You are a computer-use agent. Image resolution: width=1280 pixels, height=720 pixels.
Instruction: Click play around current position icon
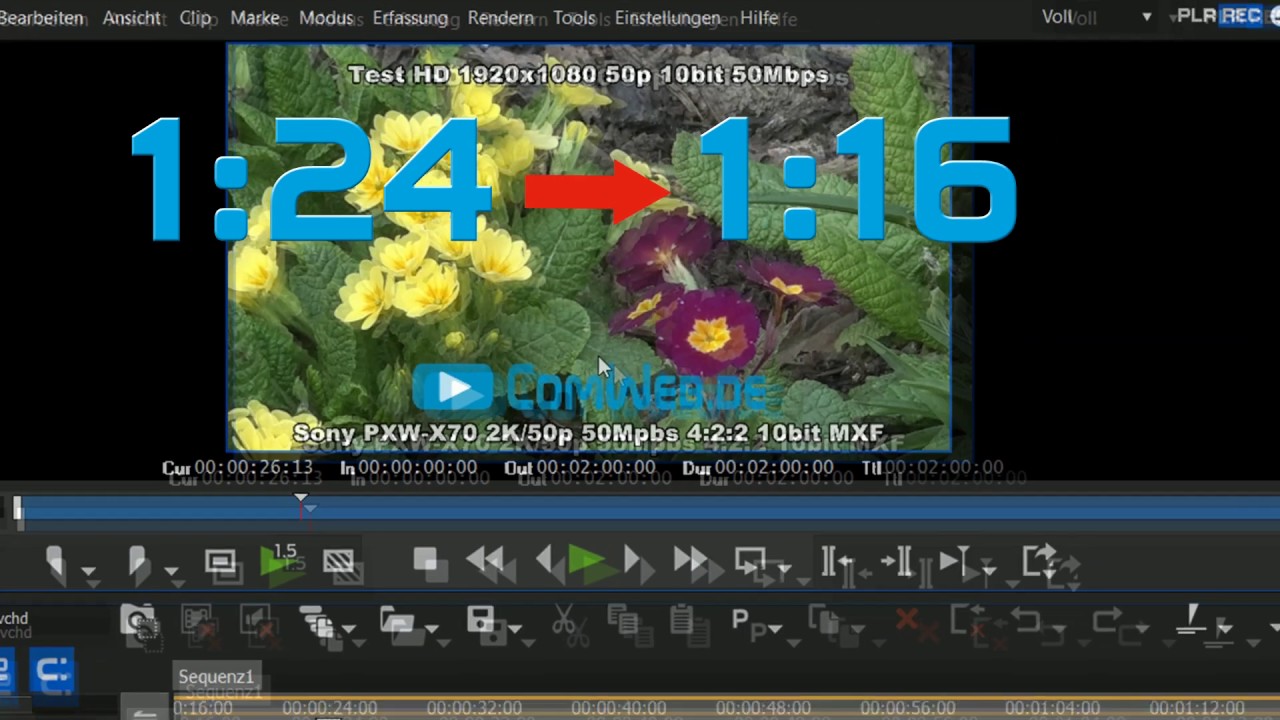pyautogui.click(x=954, y=561)
